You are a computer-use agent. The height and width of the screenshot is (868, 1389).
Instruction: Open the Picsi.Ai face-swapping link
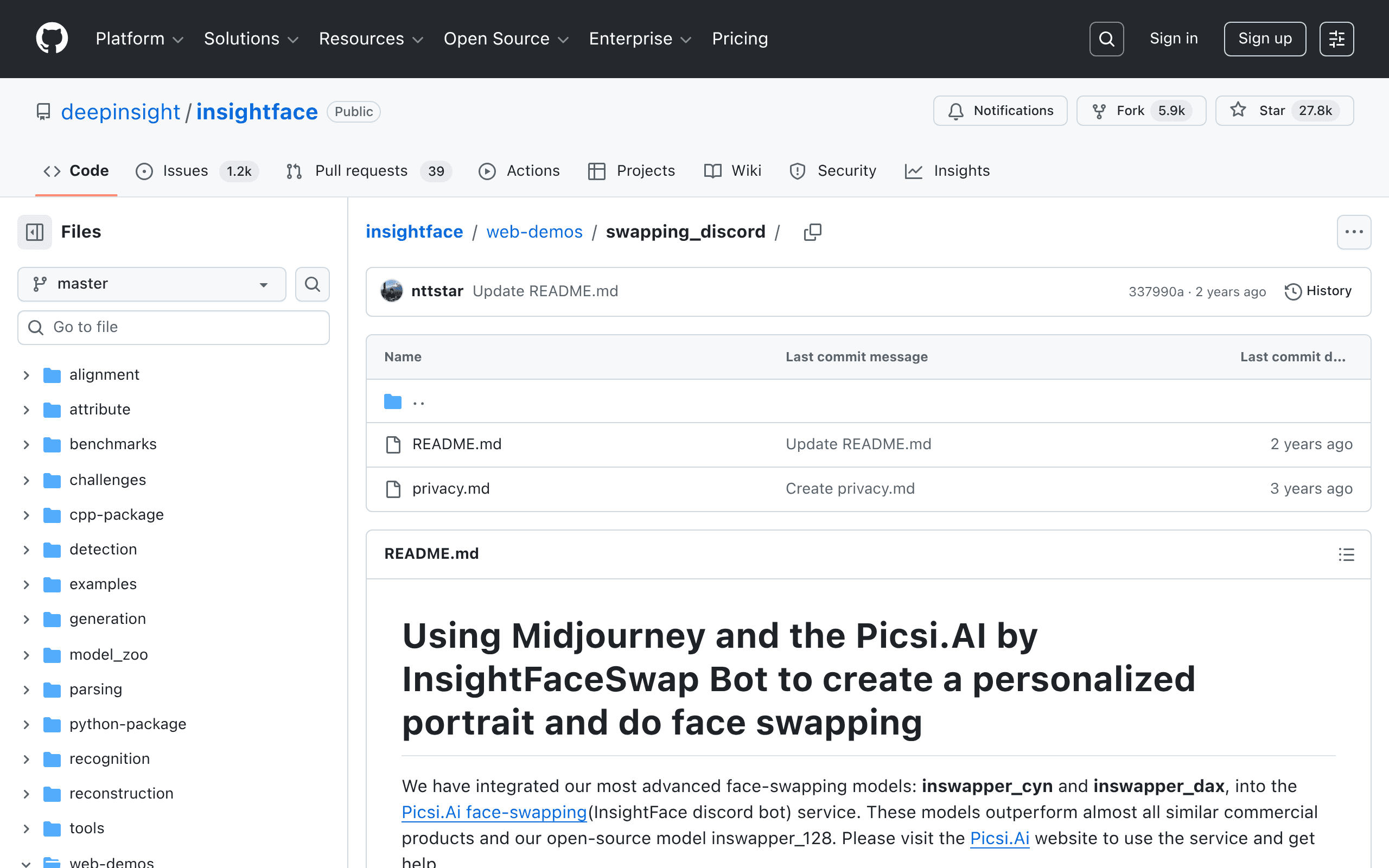(x=494, y=812)
